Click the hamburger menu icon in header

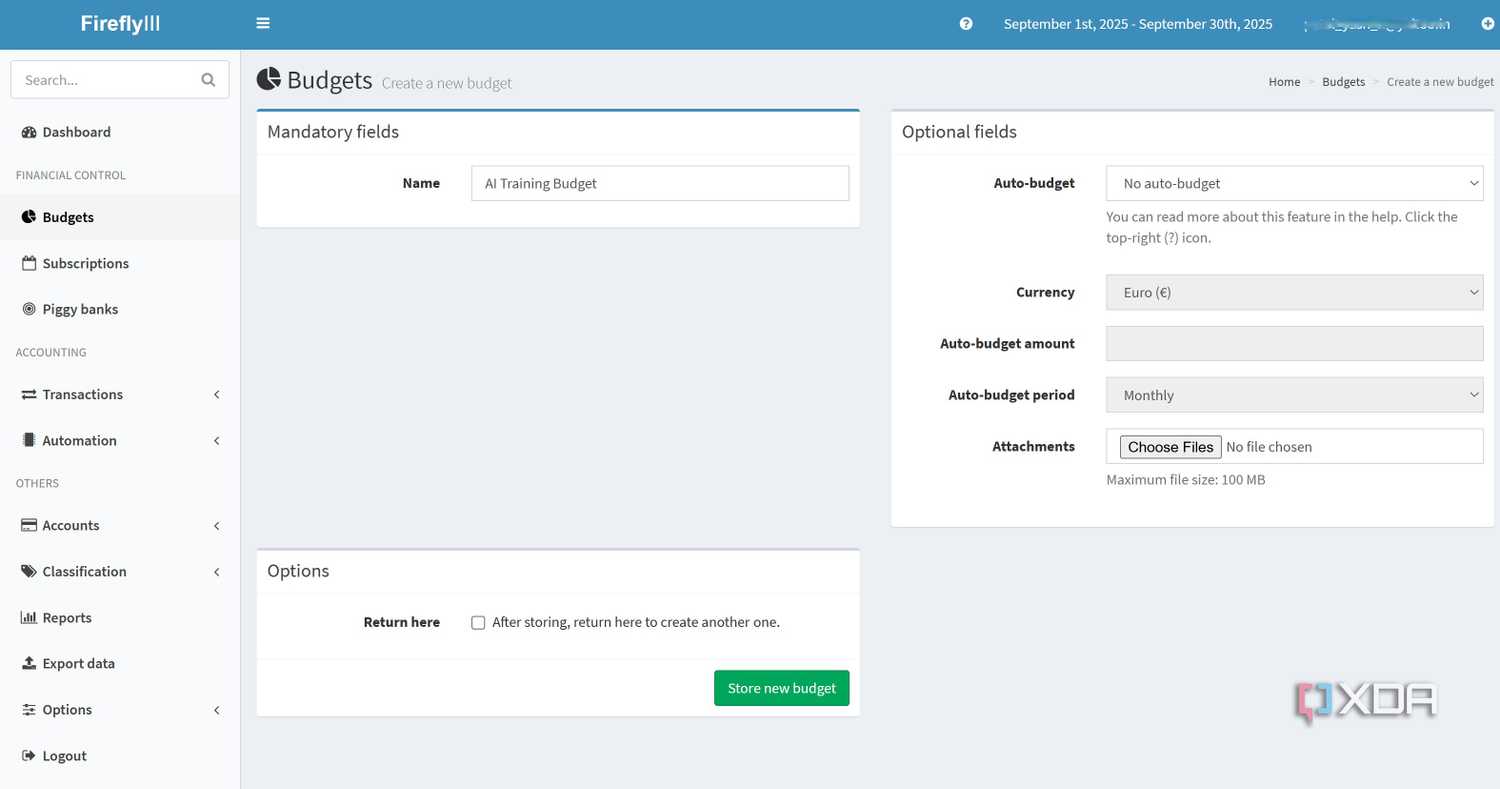click(x=263, y=23)
